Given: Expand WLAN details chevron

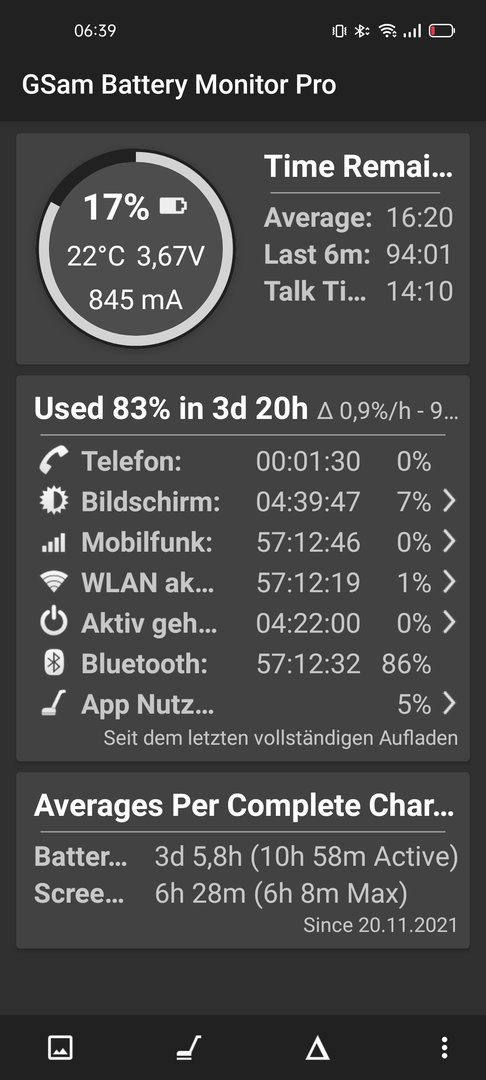Looking at the screenshot, I should tap(449, 583).
